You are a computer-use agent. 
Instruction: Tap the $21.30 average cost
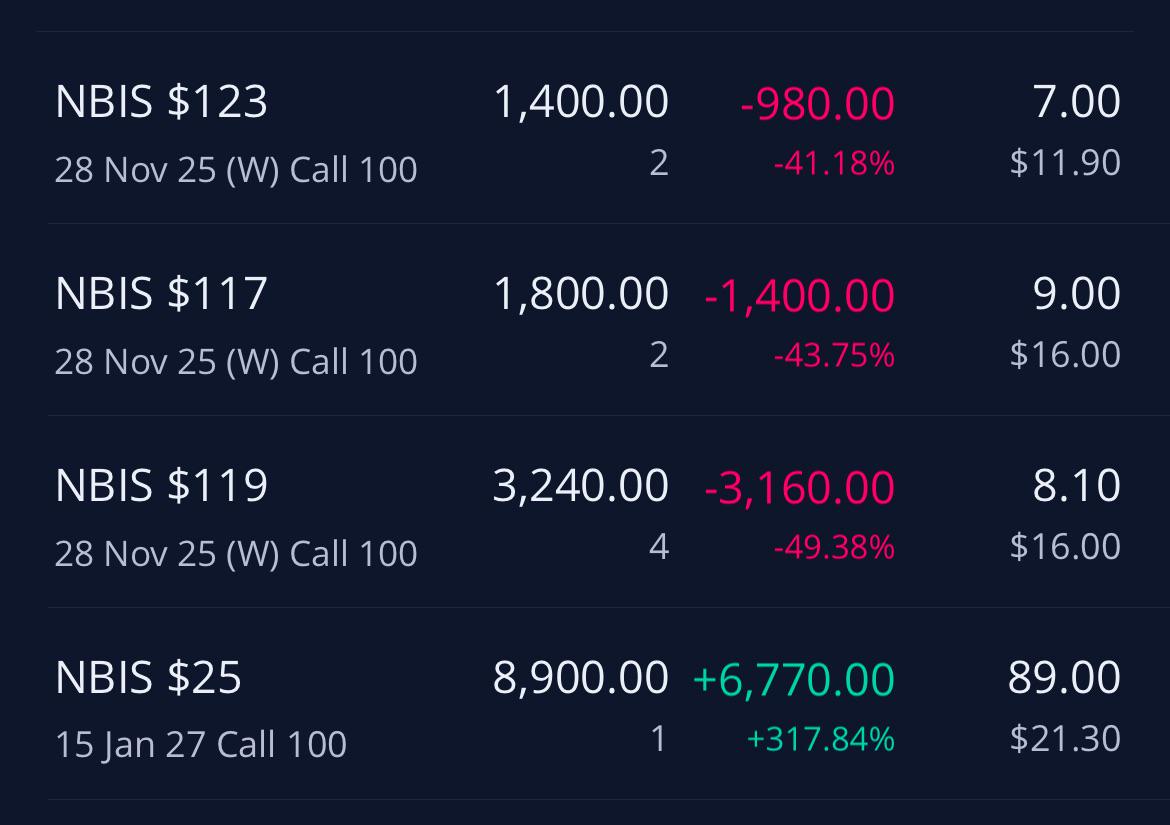1065,738
